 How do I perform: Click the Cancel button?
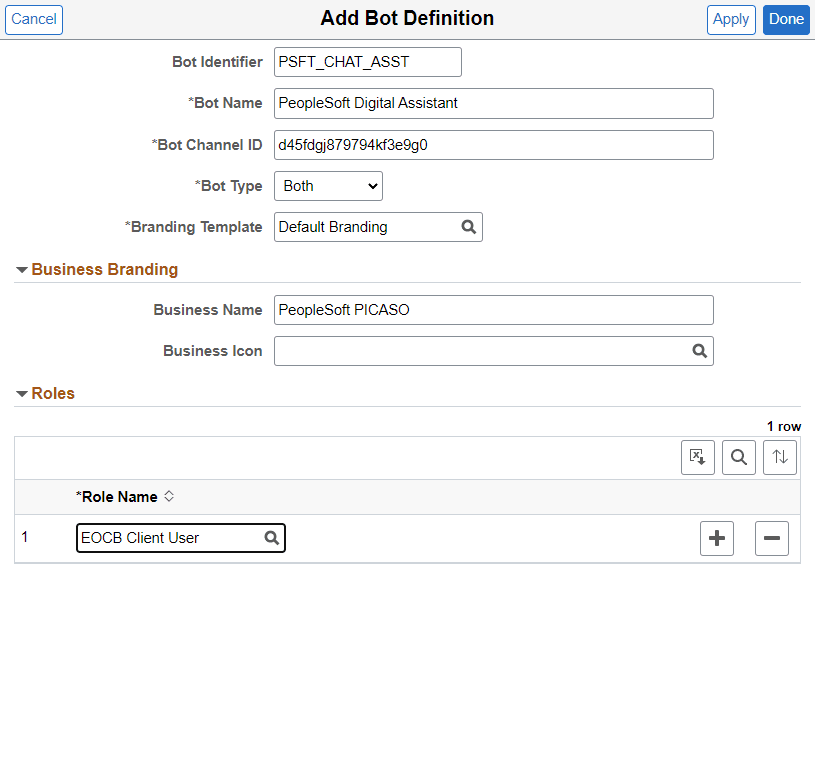(34, 20)
